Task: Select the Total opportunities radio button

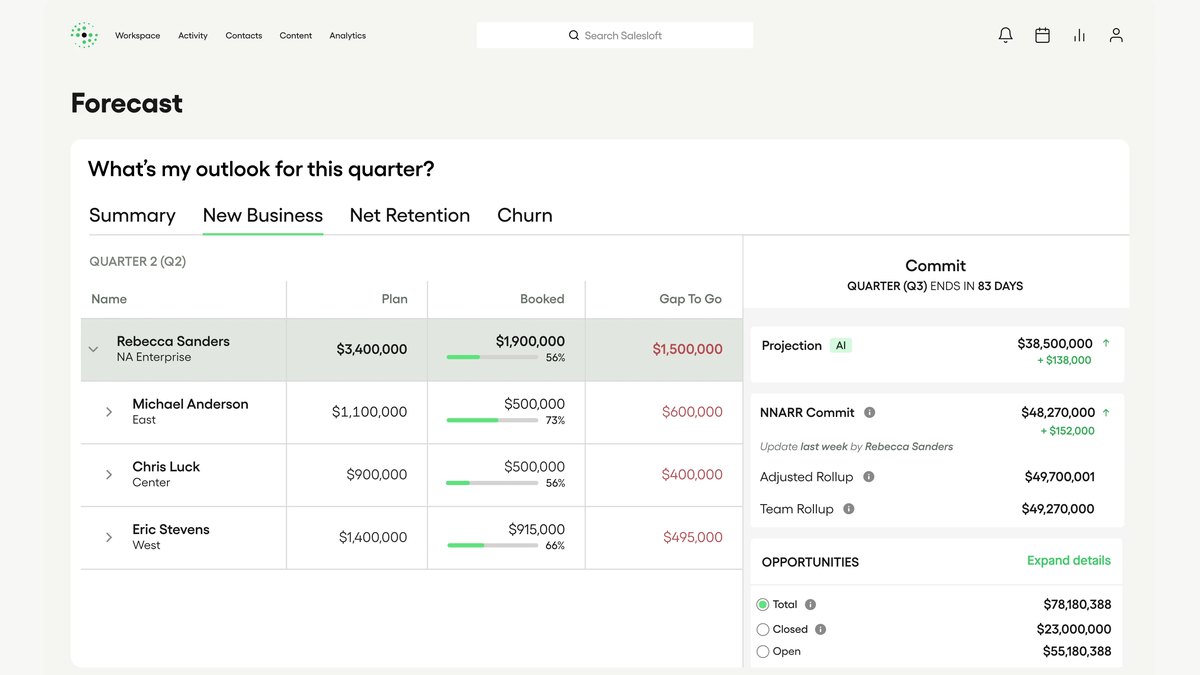Action: click(763, 604)
